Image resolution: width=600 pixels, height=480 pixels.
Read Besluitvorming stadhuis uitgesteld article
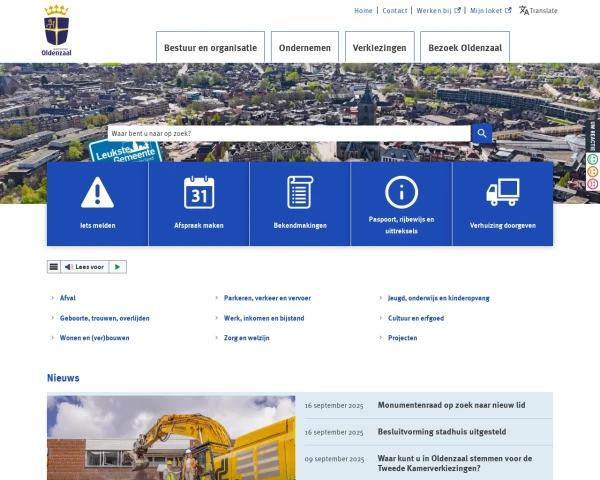click(x=442, y=432)
